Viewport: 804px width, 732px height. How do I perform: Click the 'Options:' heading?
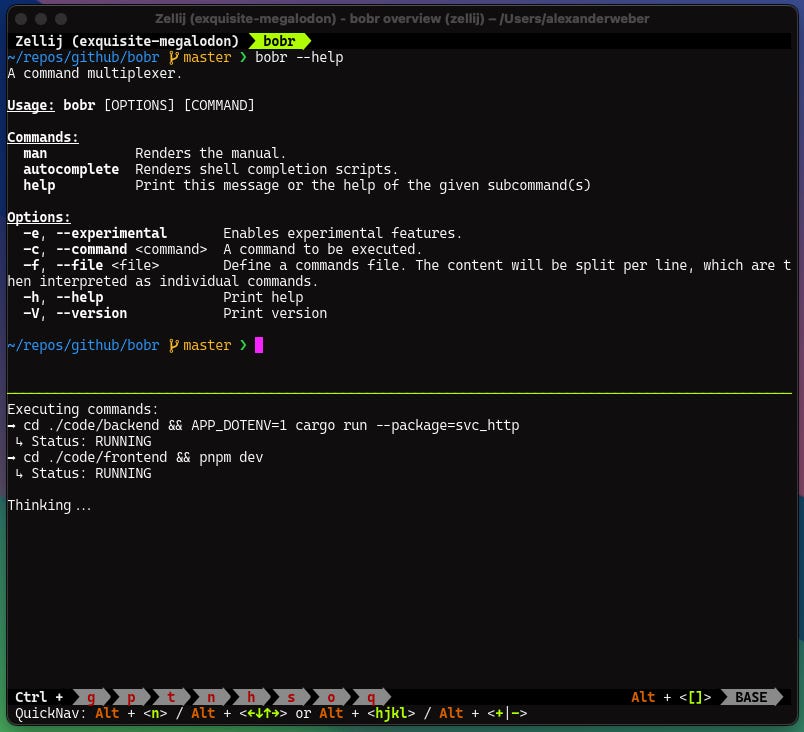click(39, 217)
